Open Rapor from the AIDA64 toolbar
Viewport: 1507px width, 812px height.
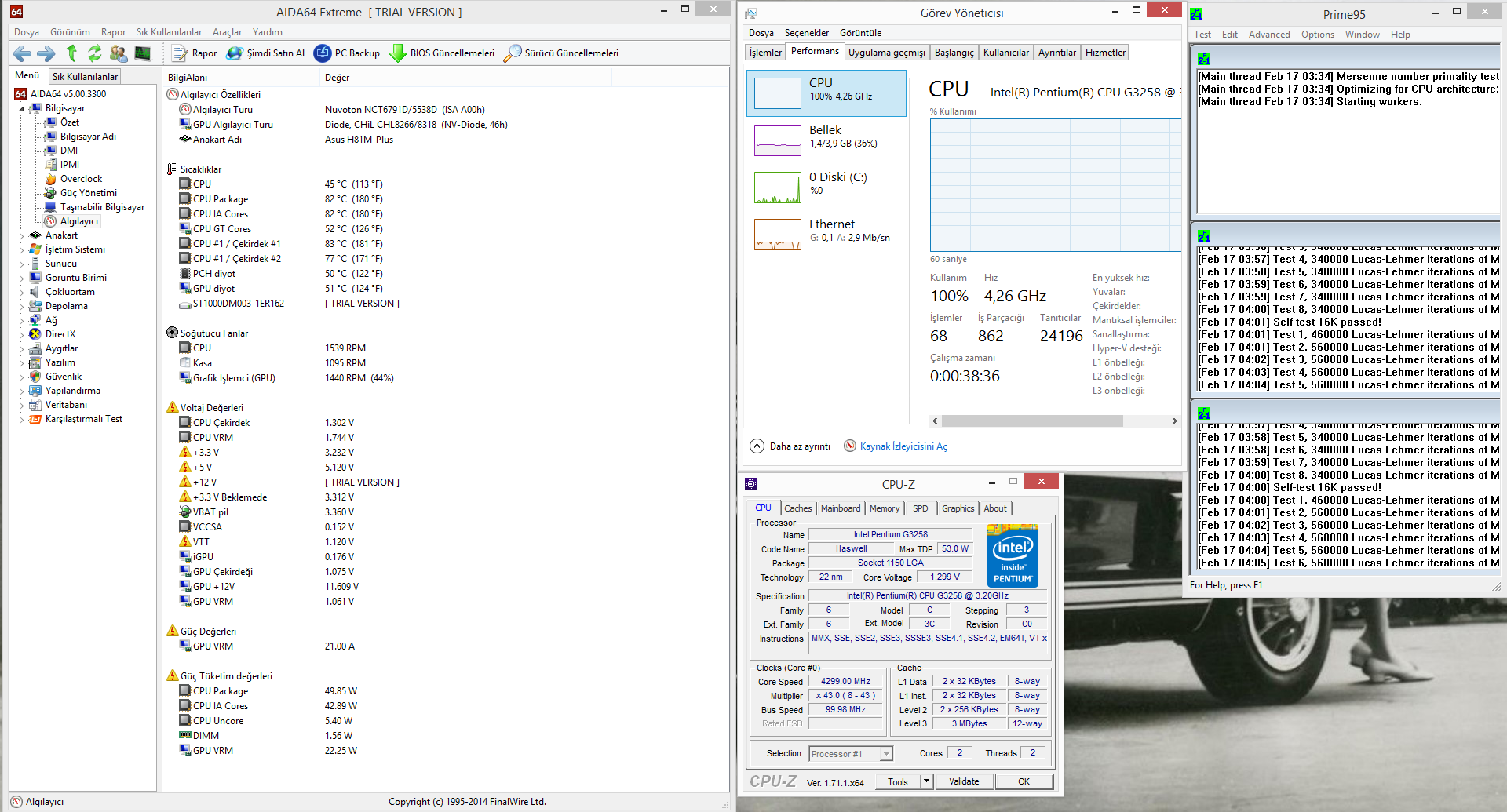195,53
